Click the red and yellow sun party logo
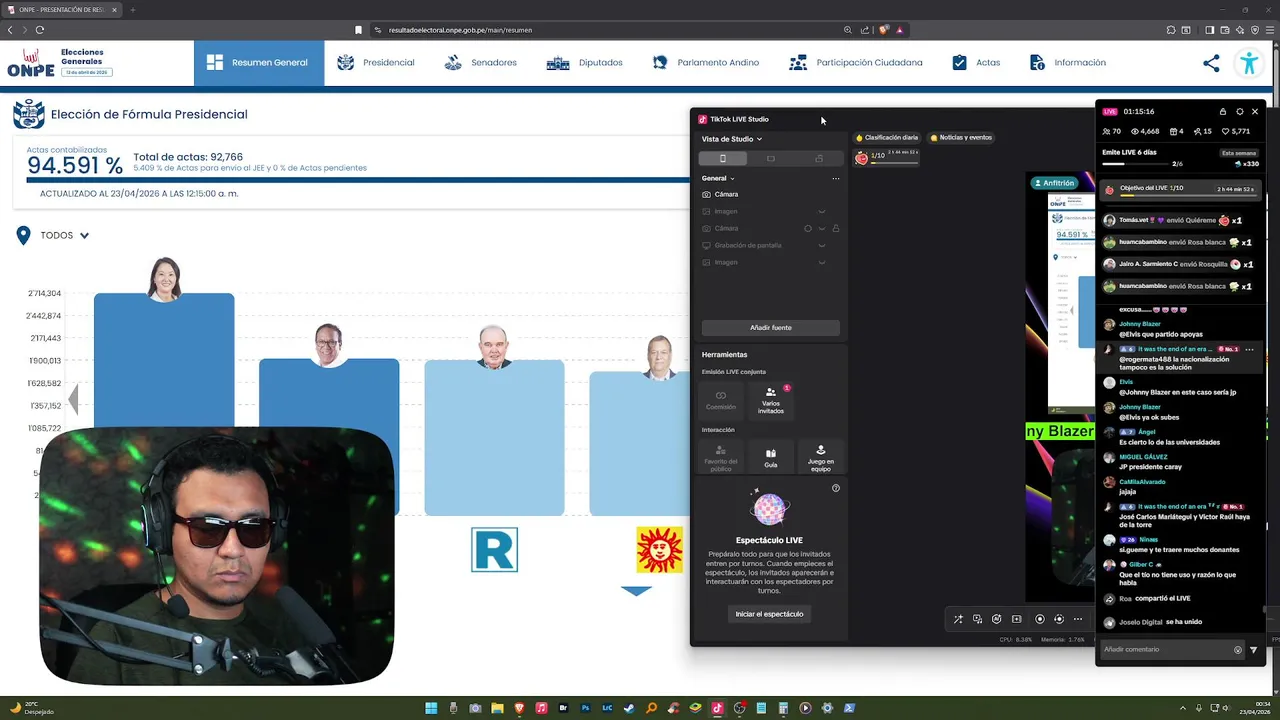1280x720 pixels. pyautogui.click(x=660, y=550)
